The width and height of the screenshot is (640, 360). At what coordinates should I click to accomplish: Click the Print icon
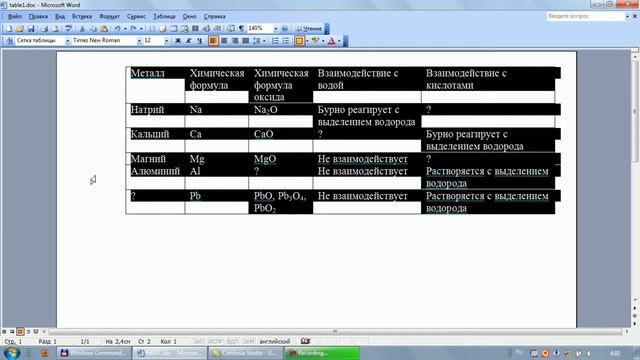[x=44, y=29]
